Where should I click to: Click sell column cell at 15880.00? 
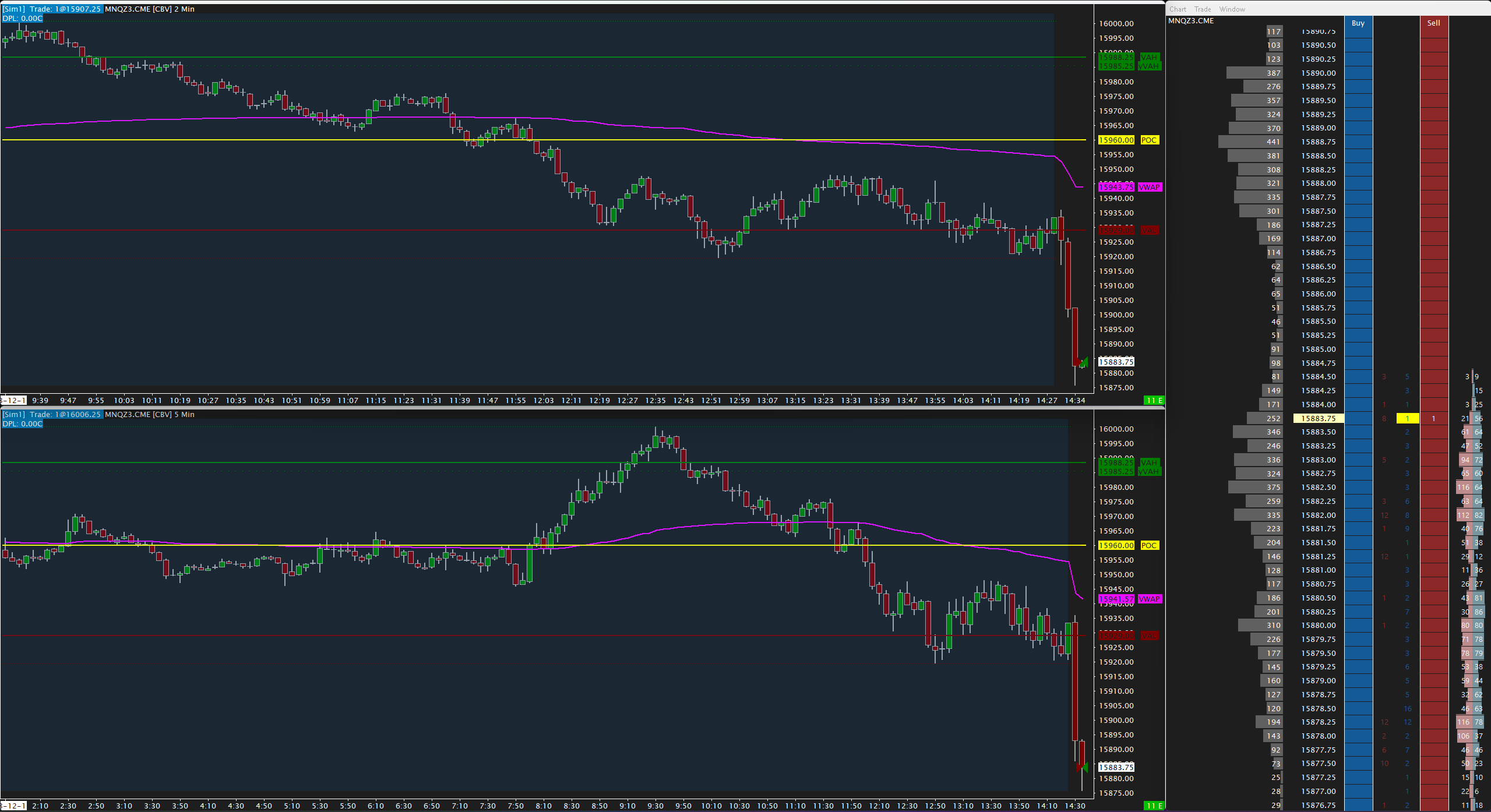click(x=1434, y=625)
